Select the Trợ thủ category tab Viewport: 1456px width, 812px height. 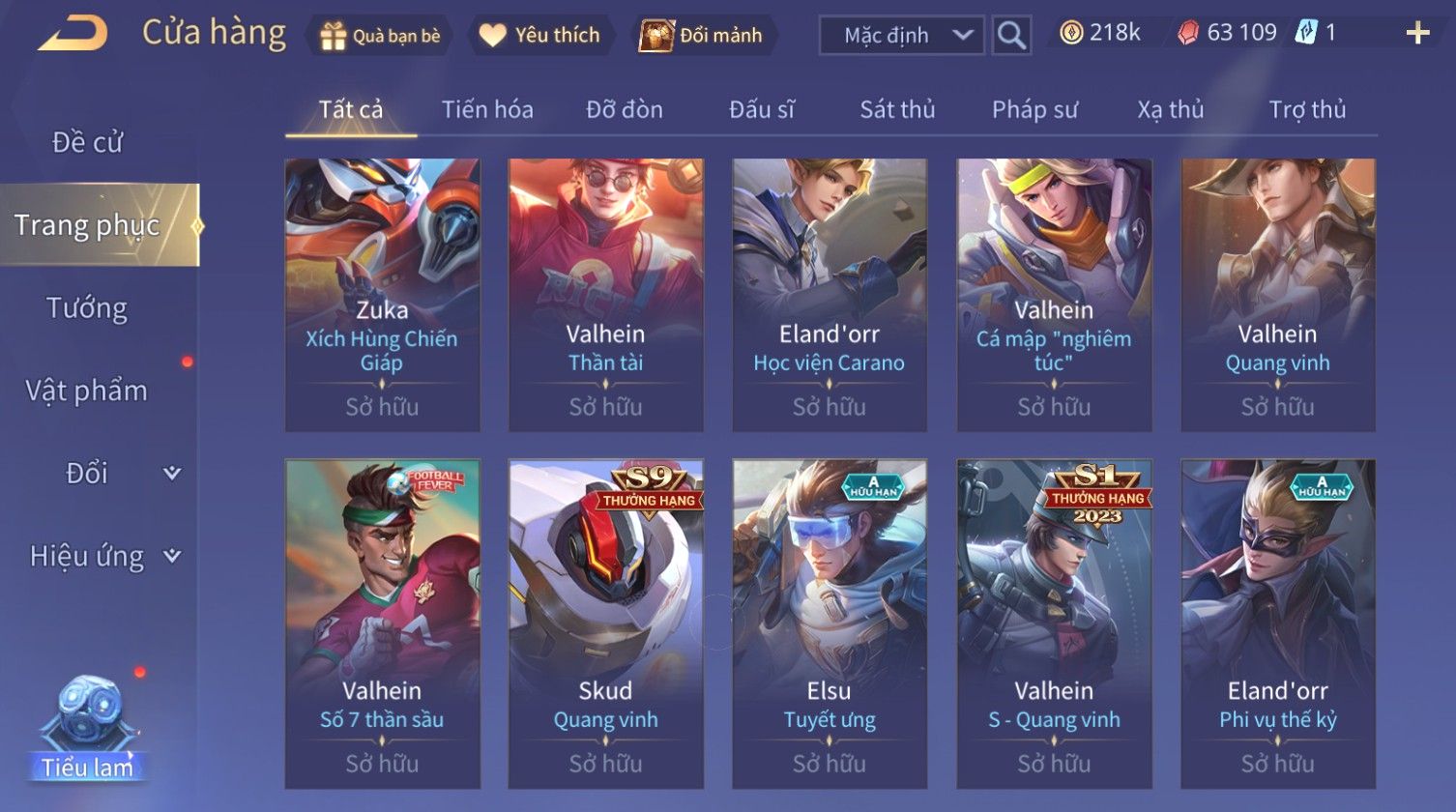coord(1307,109)
